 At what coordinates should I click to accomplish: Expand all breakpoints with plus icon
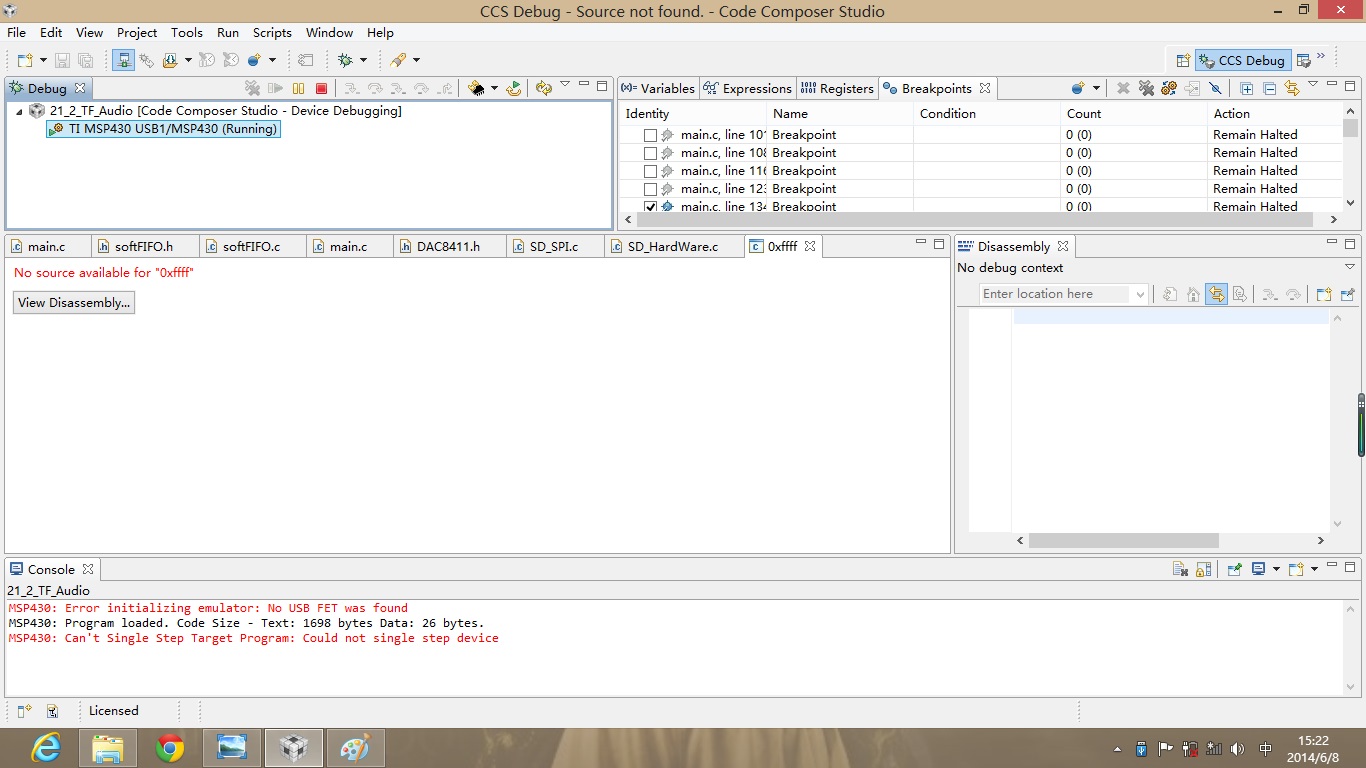[1247, 88]
